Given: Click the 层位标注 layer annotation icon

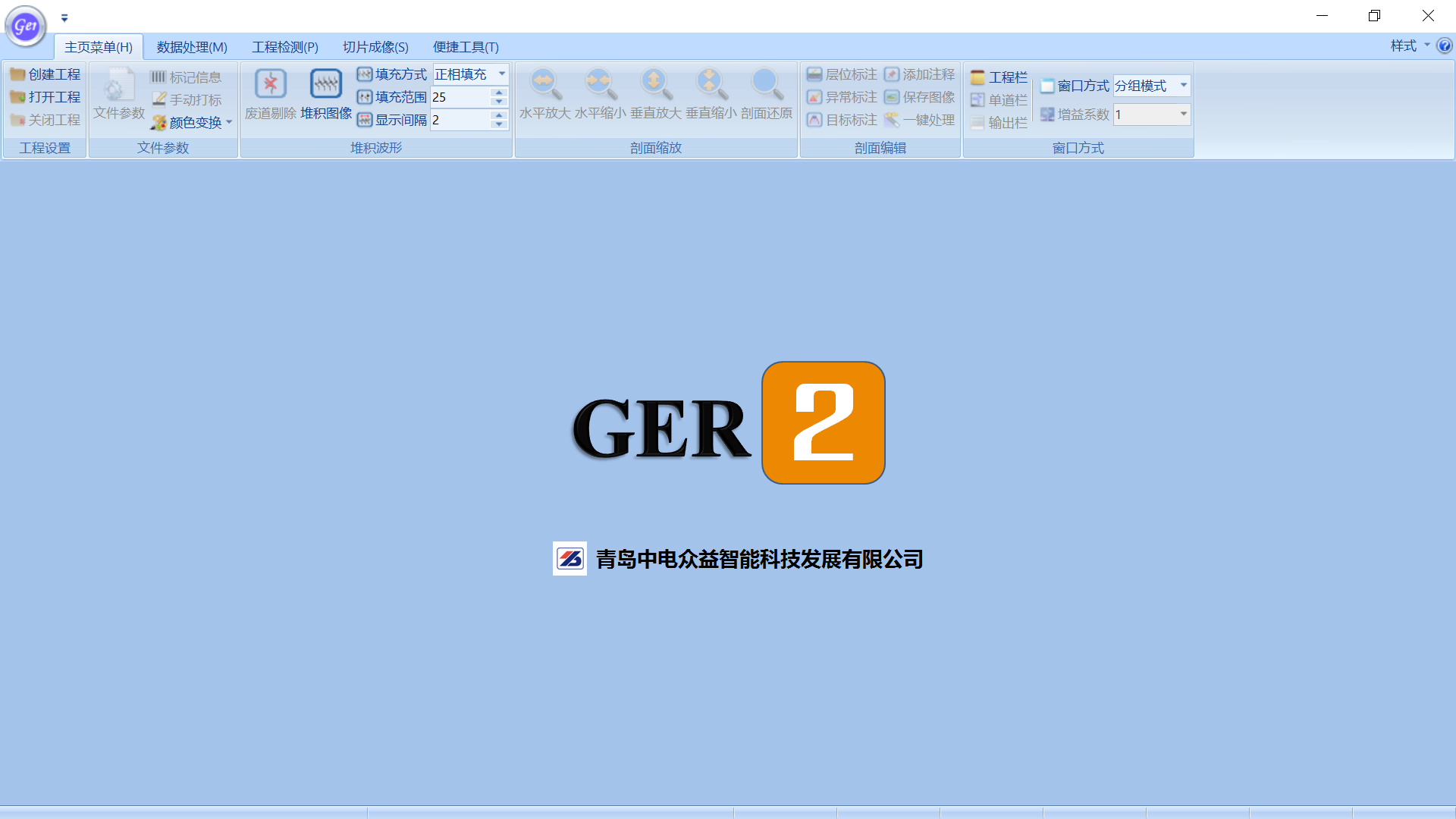Looking at the screenshot, I should pyautogui.click(x=842, y=74).
